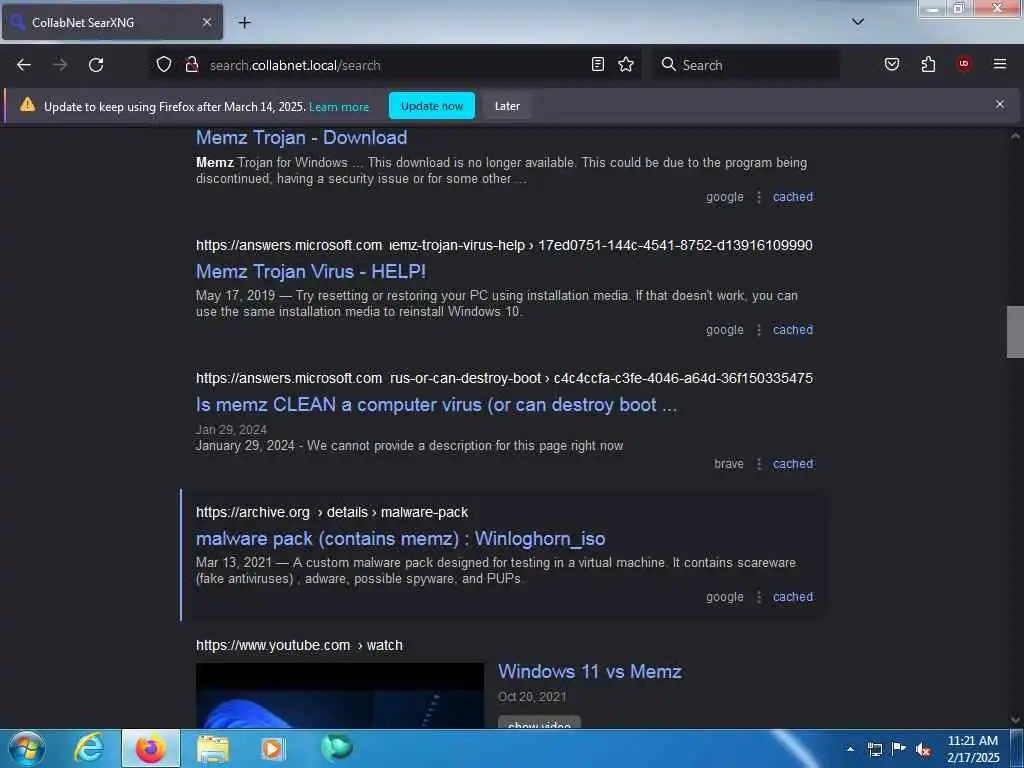1024x768 pixels.
Task: Open the taskbar clock showing 11:21 AM
Action: (973, 749)
